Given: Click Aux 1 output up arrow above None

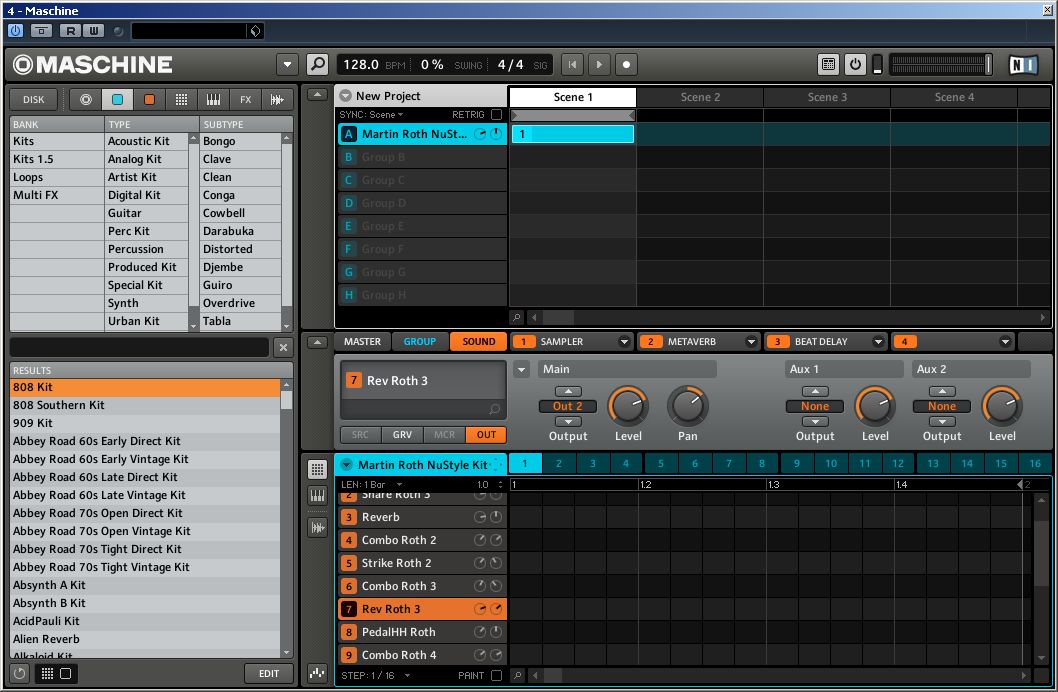Looking at the screenshot, I should pyautogui.click(x=815, y=391).
